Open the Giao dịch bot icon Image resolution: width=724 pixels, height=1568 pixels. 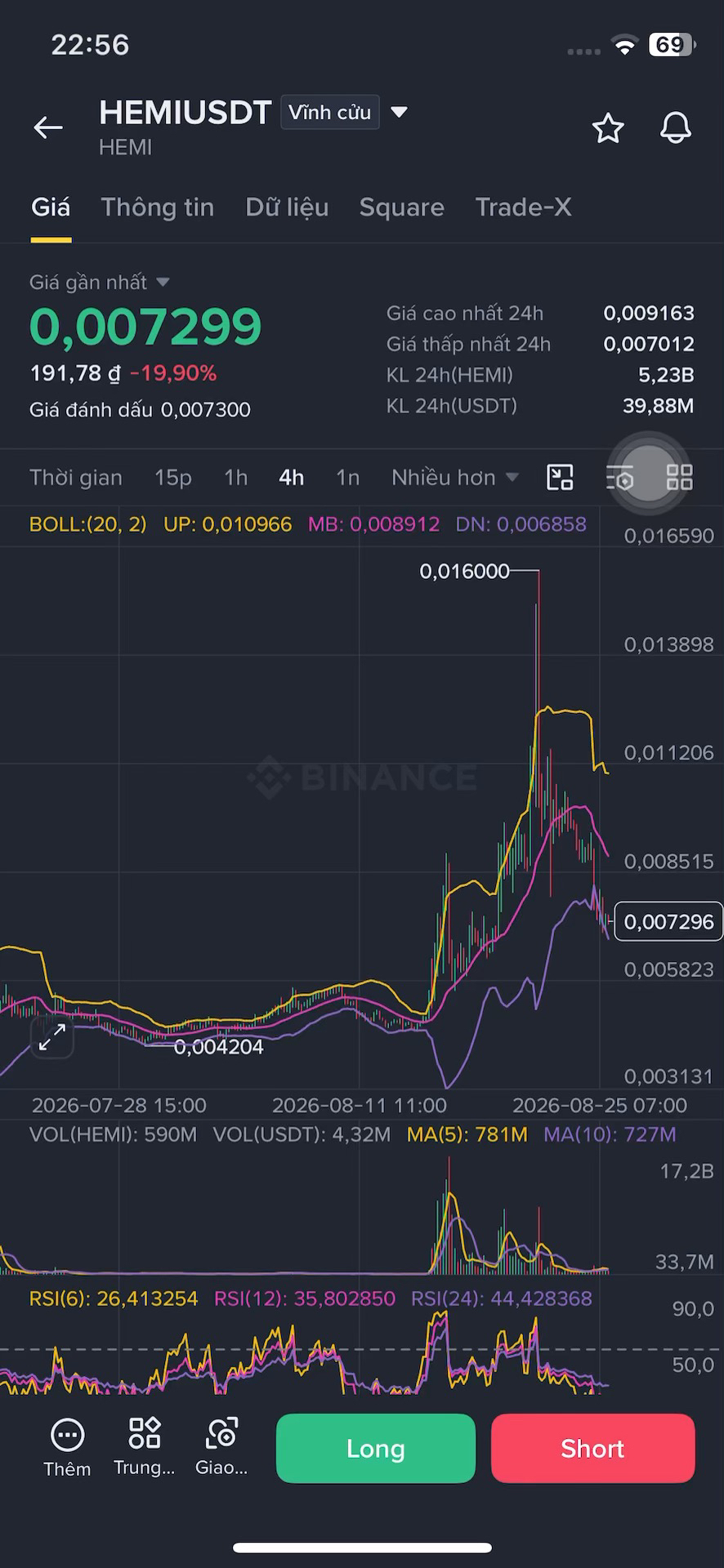point(221,1446)
